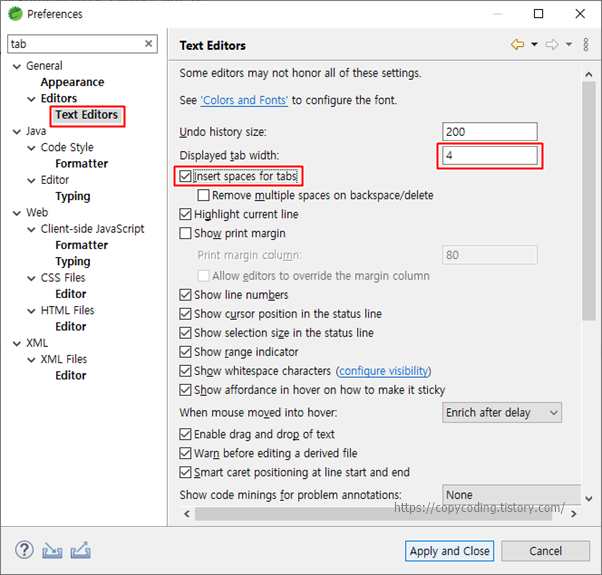
Task: Click the scroll right arrow
Action: click(x=574, y=514)
